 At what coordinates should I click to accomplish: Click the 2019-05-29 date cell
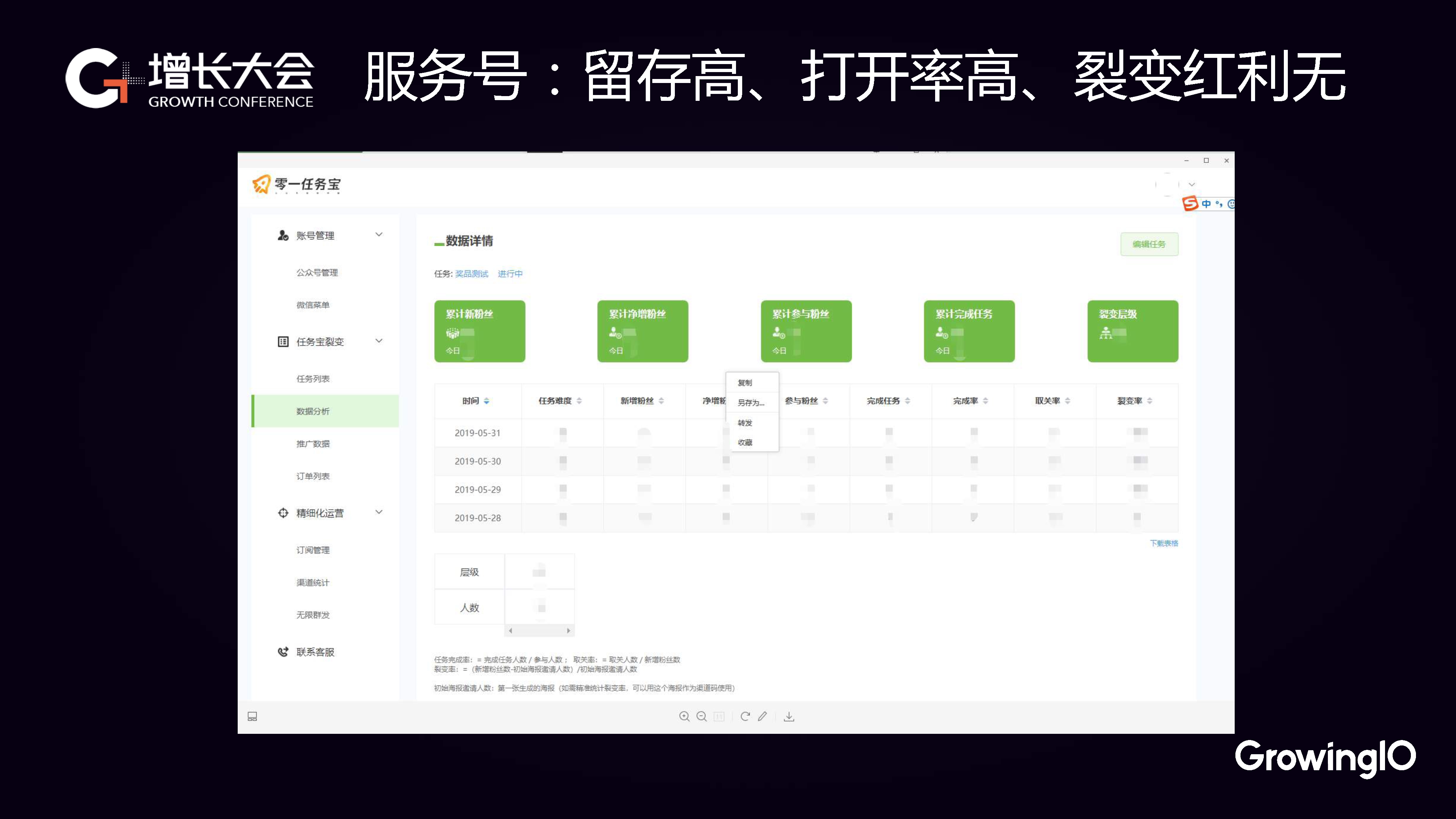coord(478,490)
